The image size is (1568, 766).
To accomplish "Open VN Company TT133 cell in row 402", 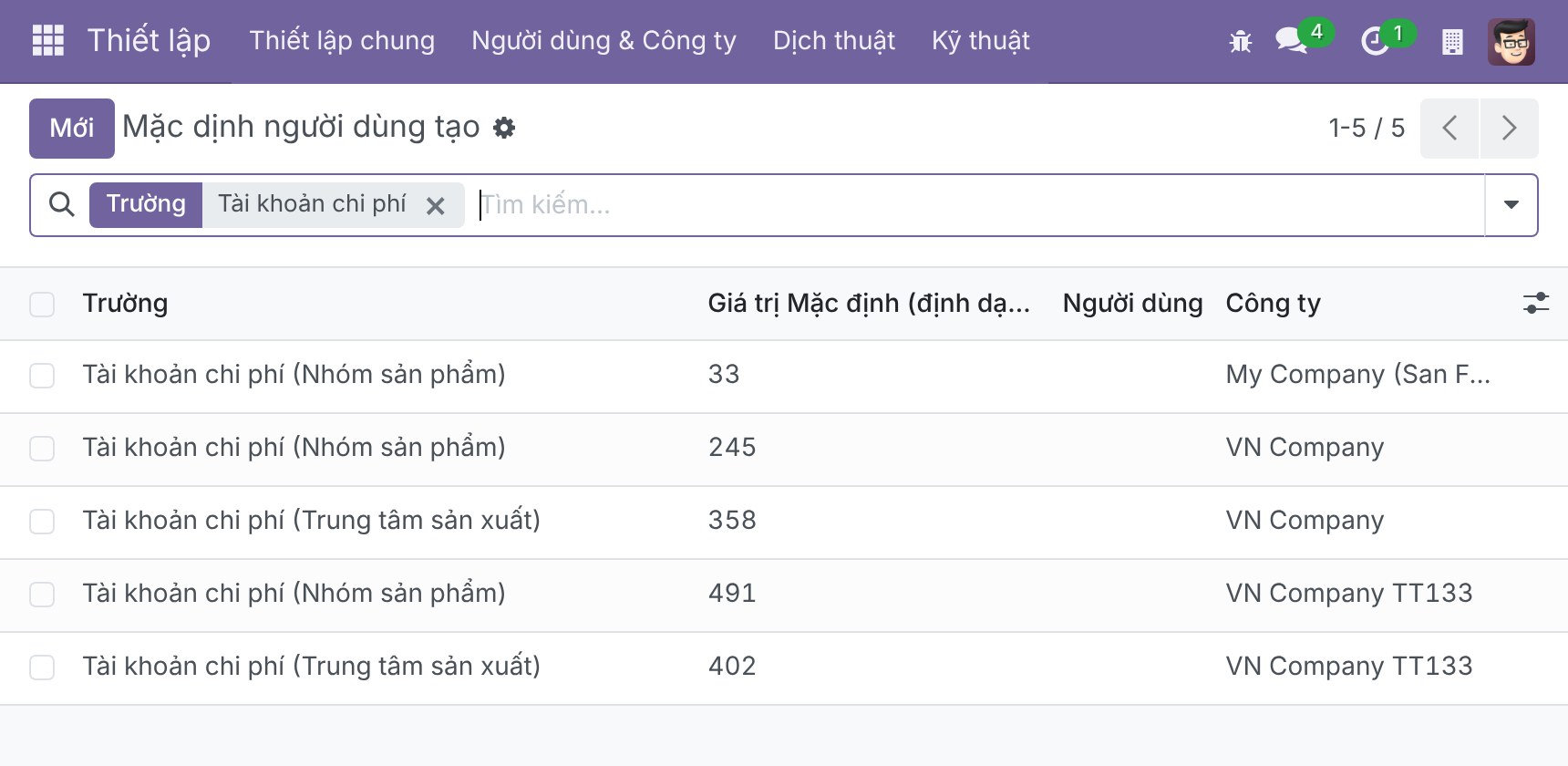I will tap(1349, 667).
